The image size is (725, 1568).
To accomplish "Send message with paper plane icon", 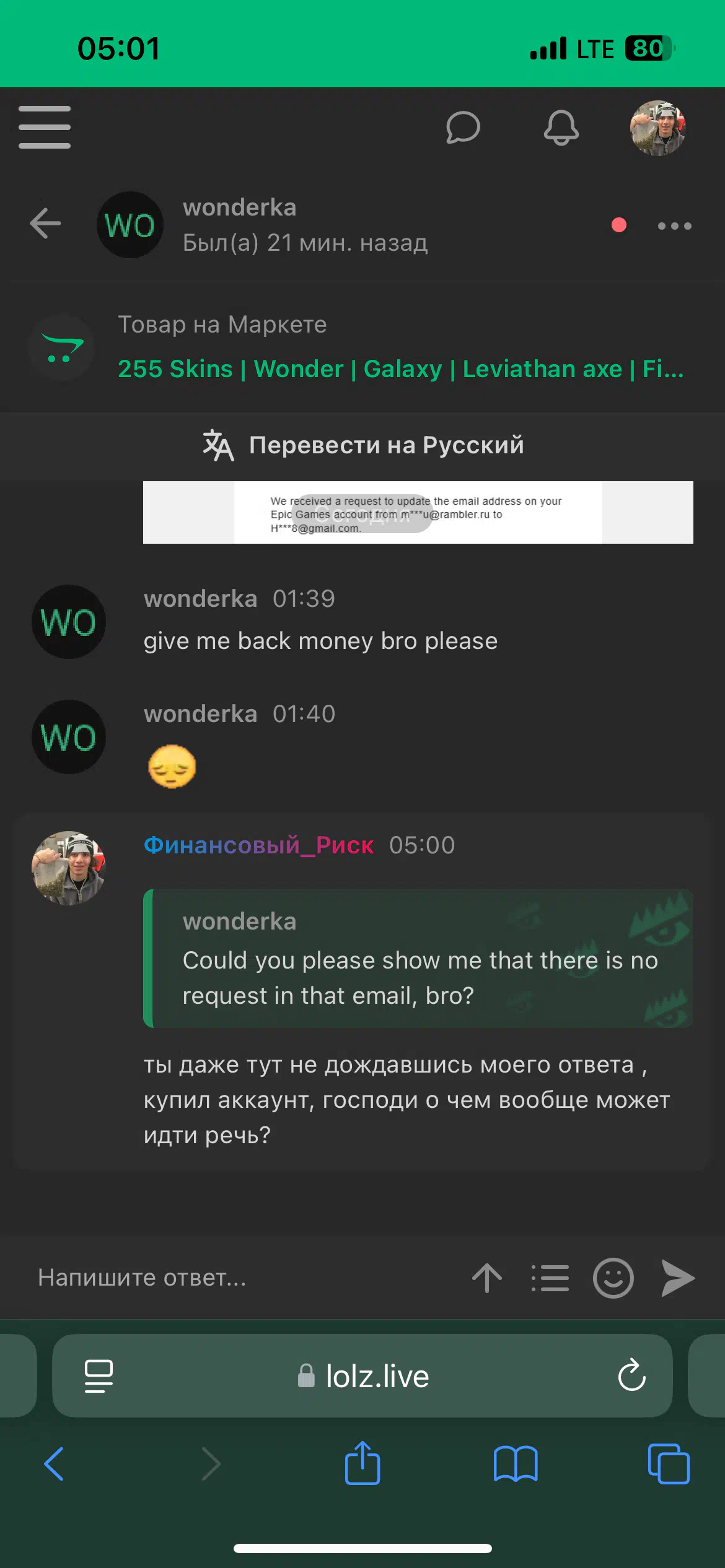I will 677,1278.
